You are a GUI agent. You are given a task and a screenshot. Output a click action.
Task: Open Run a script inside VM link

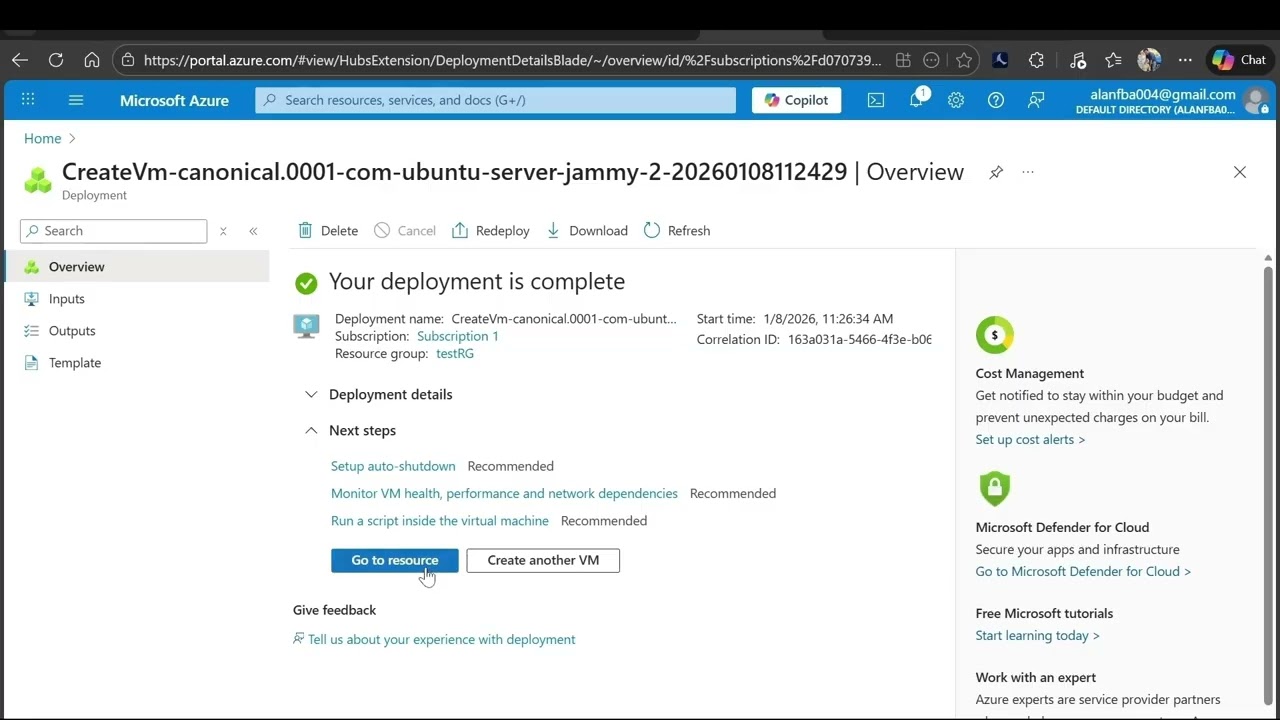click(440, 521)
